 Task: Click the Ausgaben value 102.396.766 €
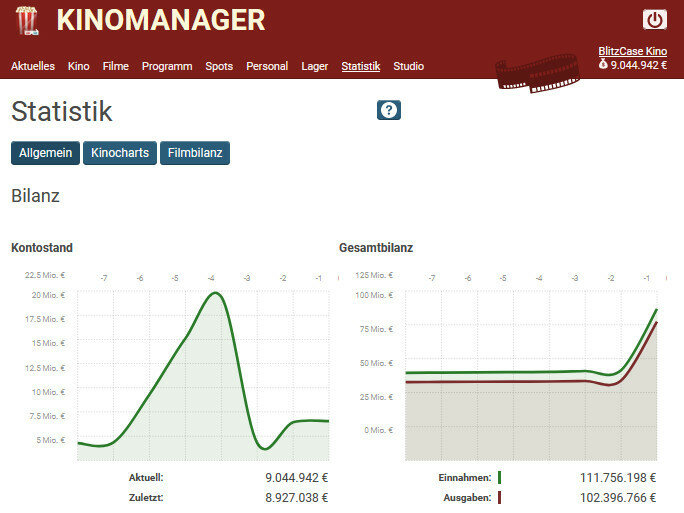point(618,498)
